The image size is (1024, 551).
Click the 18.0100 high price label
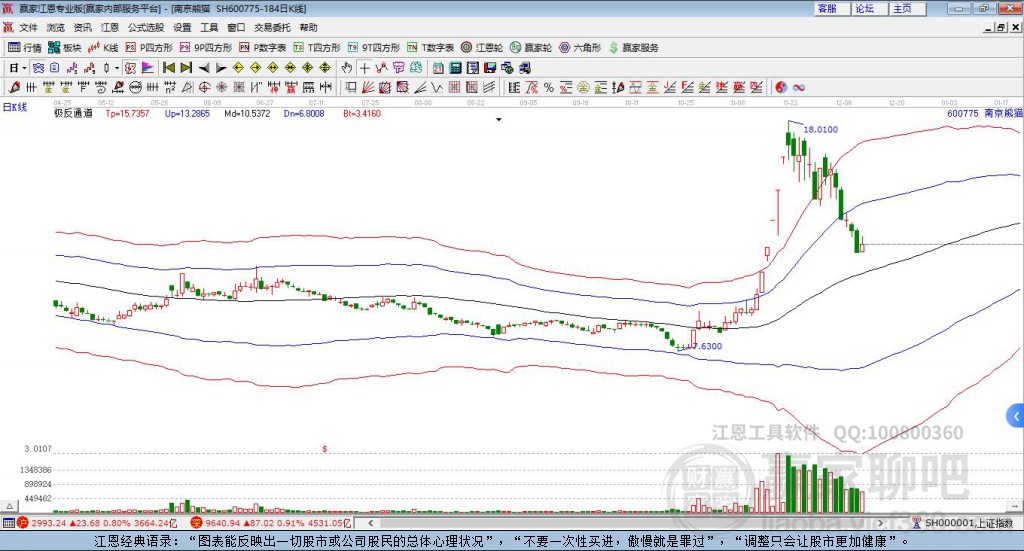pyautogui.click(x=820, y=130)
